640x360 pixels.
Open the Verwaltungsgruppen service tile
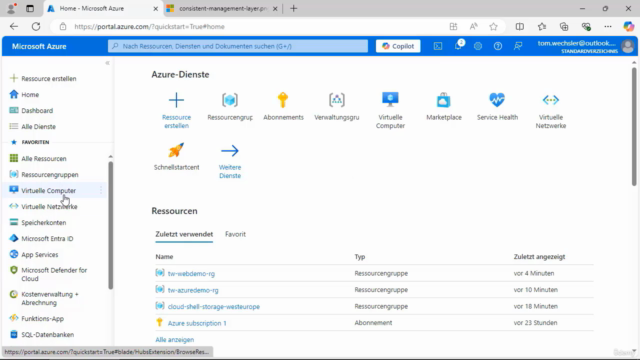coord(337,107)
